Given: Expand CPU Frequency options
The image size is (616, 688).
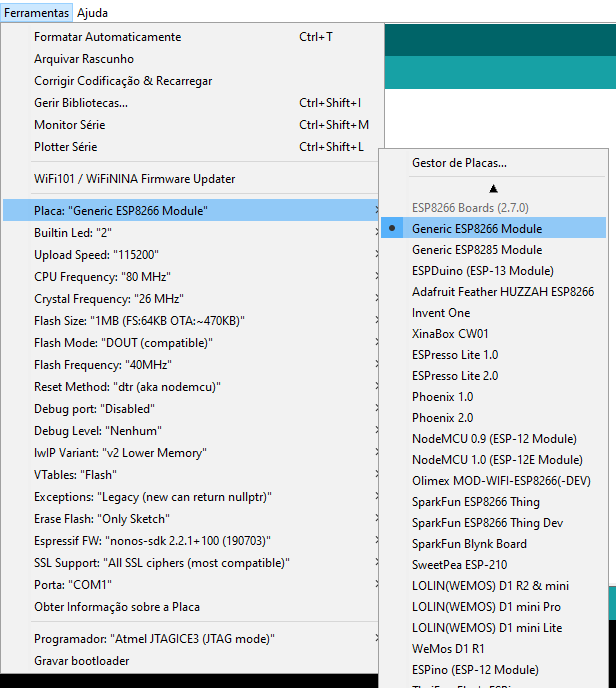Looking at the screenshot, I should point(191,276).
